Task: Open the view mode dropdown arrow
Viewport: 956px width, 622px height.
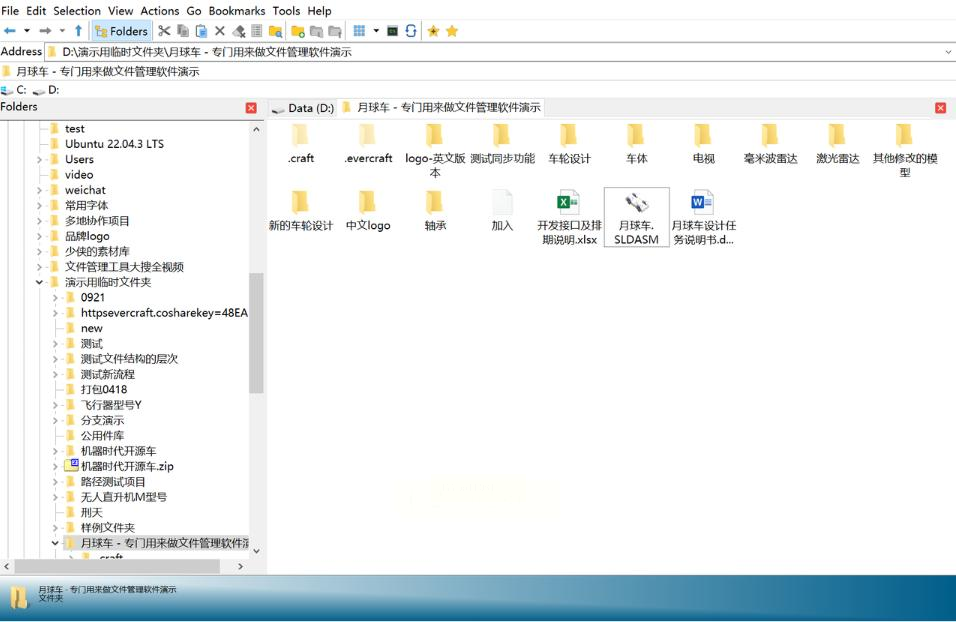Action: click(x=376, y=31)
